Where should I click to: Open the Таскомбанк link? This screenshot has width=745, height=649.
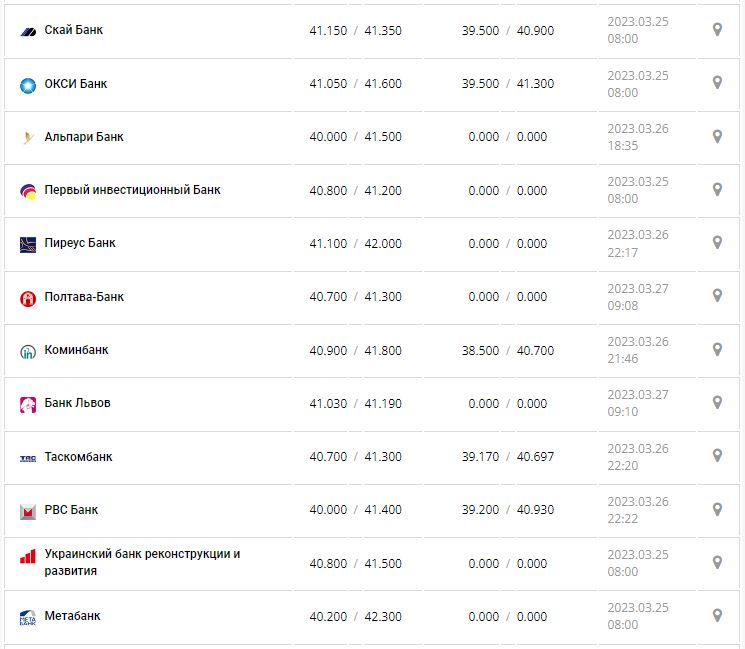point(78,457)
